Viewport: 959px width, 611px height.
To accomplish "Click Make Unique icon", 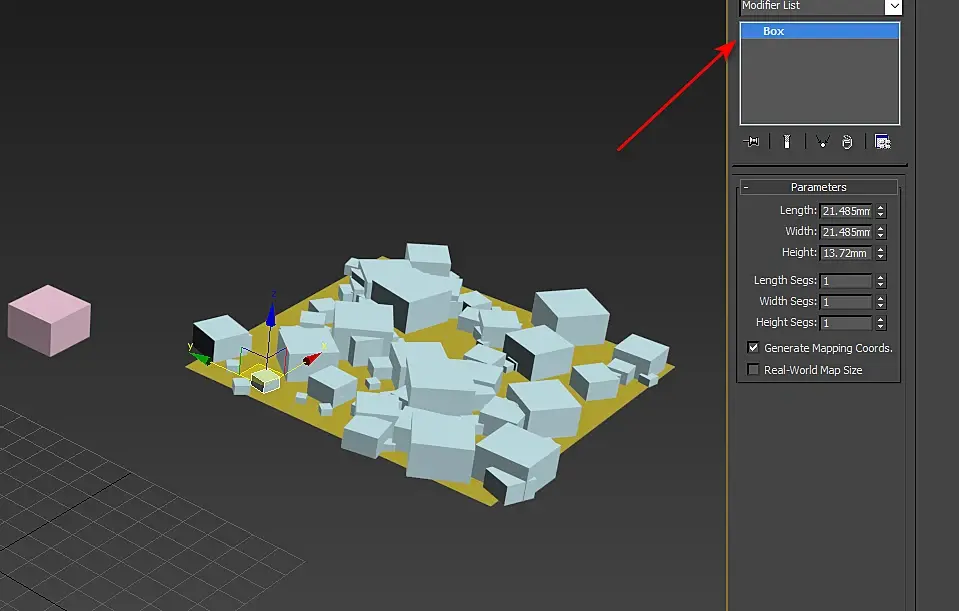I will (x=821, y=142).
